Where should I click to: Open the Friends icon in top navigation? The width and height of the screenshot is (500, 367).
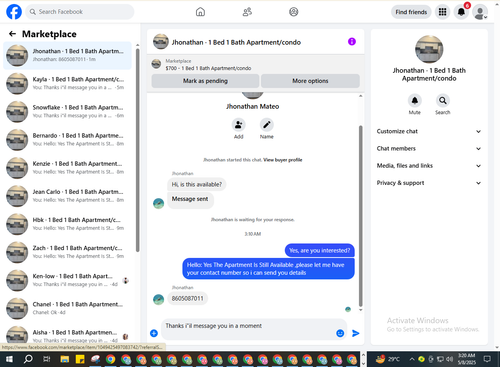(x=247, y=12)
